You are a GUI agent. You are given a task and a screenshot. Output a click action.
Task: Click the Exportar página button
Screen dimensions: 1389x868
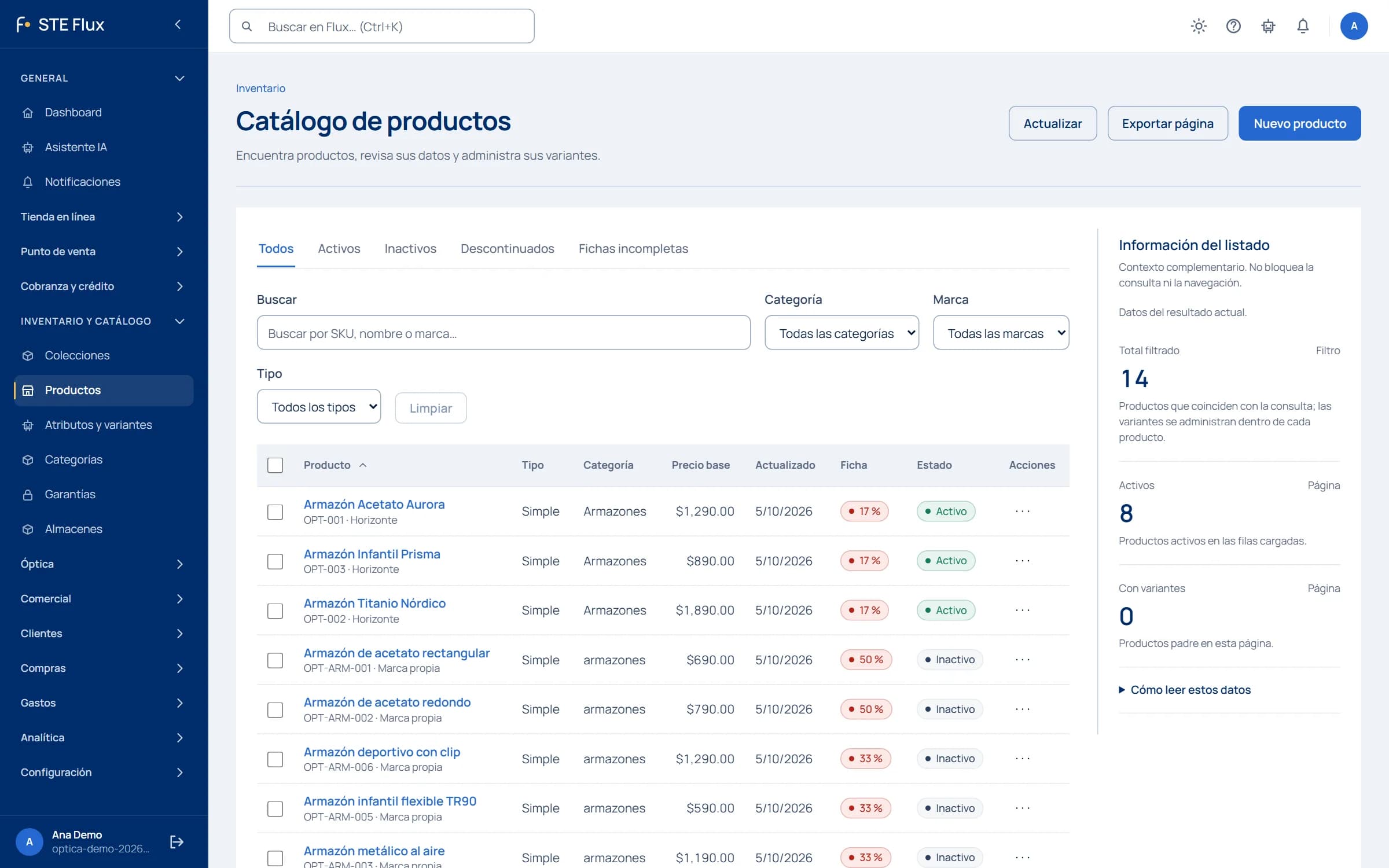click(1167, 123)
